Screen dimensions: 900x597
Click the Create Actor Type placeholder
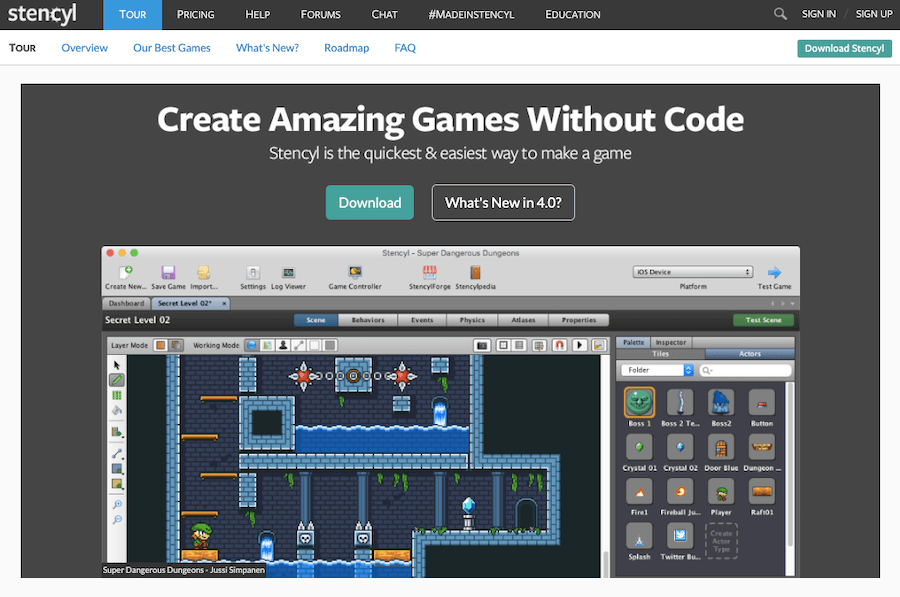(x=721, y=541)
